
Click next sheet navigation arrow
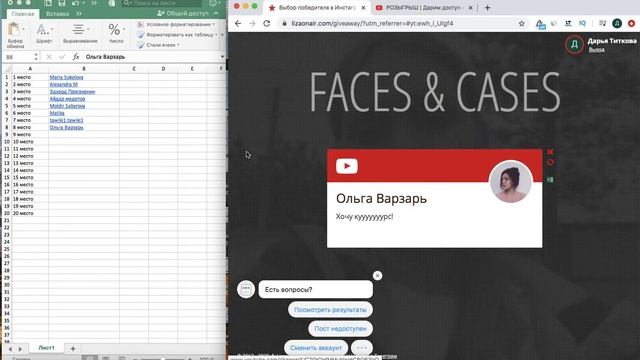tap(20, 349)
